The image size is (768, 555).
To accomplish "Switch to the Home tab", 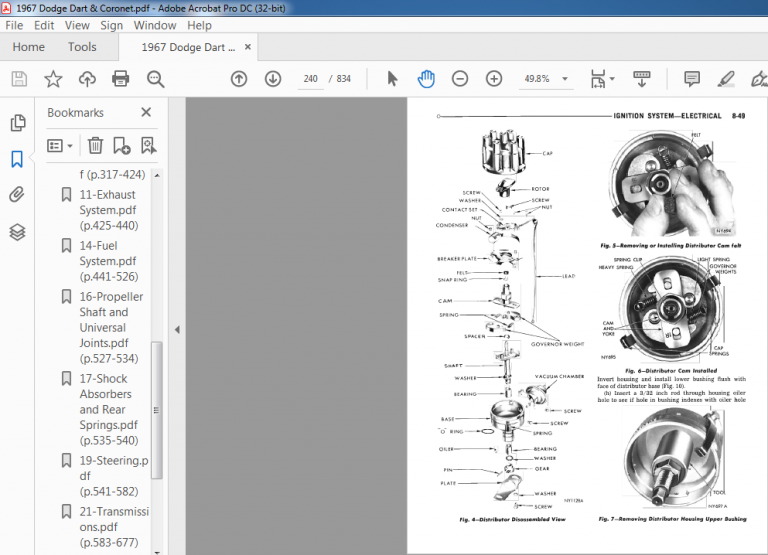I will click(x=28, y=47).
